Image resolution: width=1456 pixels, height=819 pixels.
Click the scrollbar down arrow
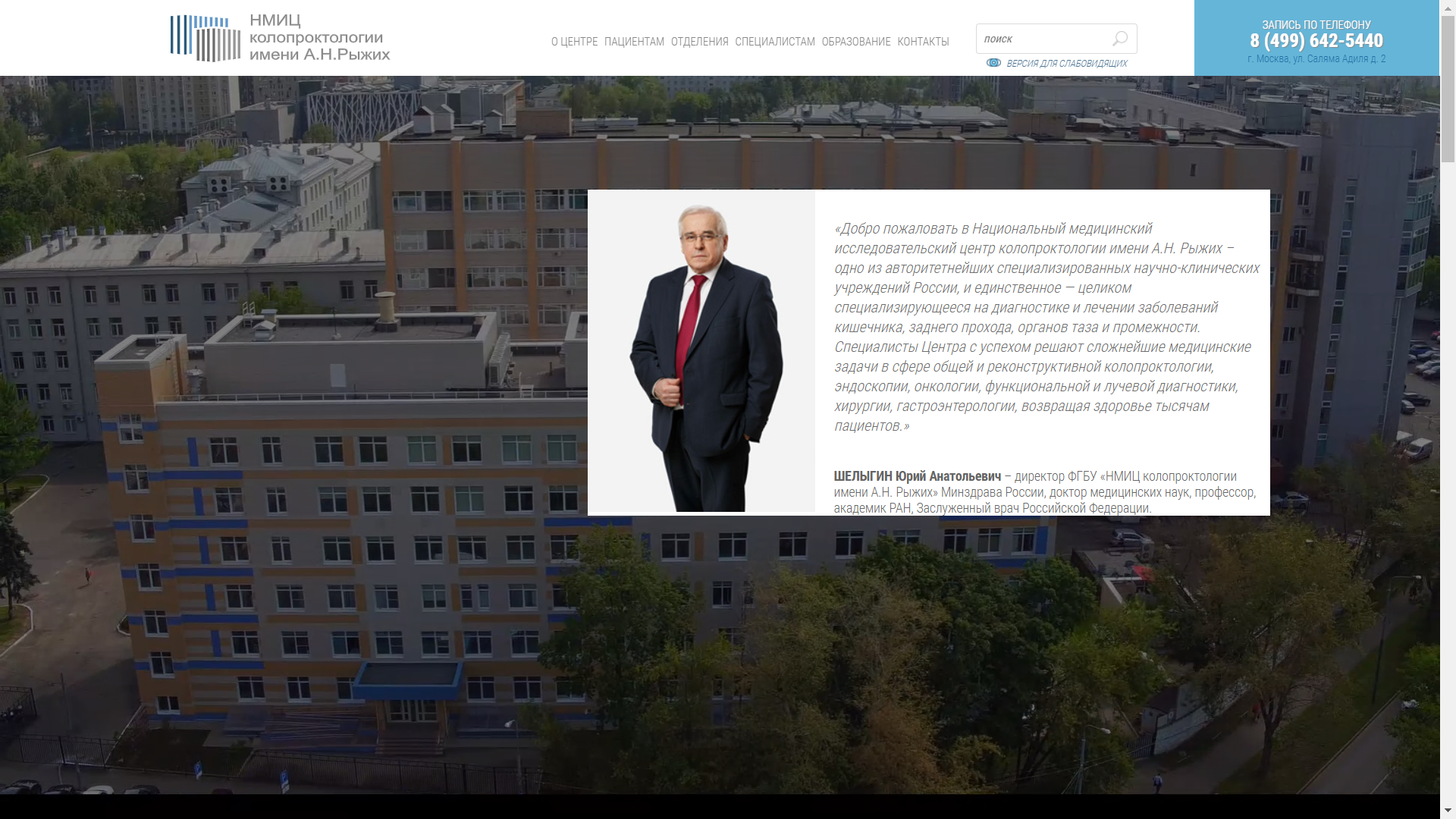point(1448,811)
